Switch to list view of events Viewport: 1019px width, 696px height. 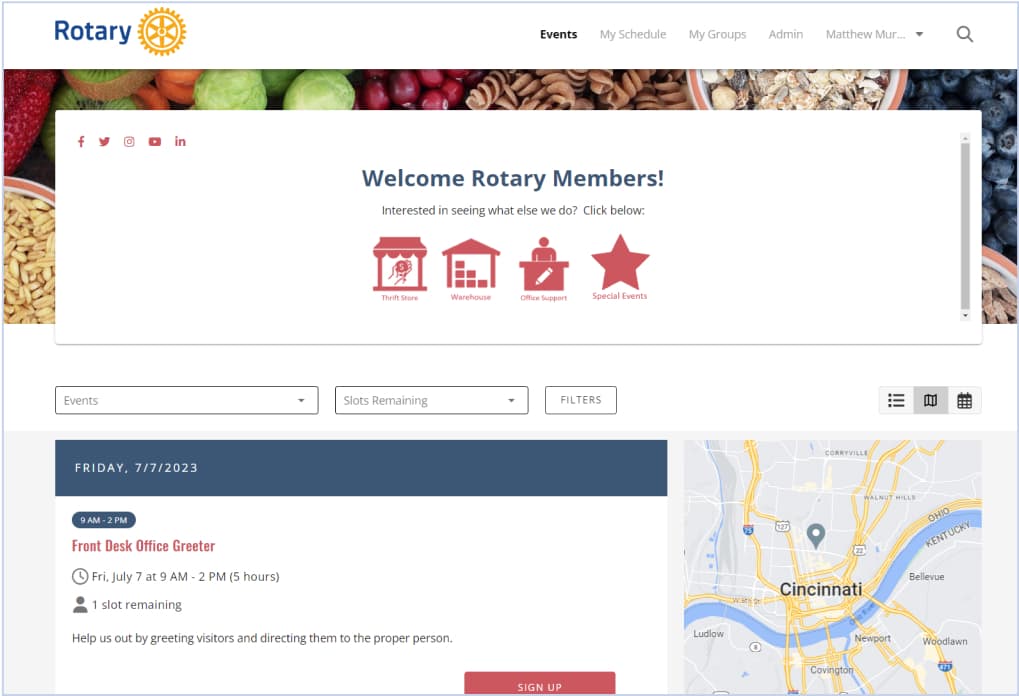895,399
